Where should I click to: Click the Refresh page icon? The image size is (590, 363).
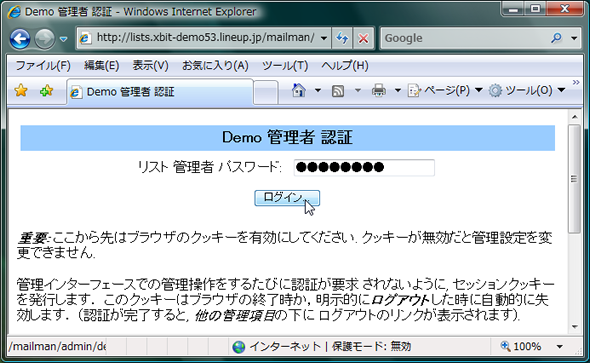[x=342, y=38]
